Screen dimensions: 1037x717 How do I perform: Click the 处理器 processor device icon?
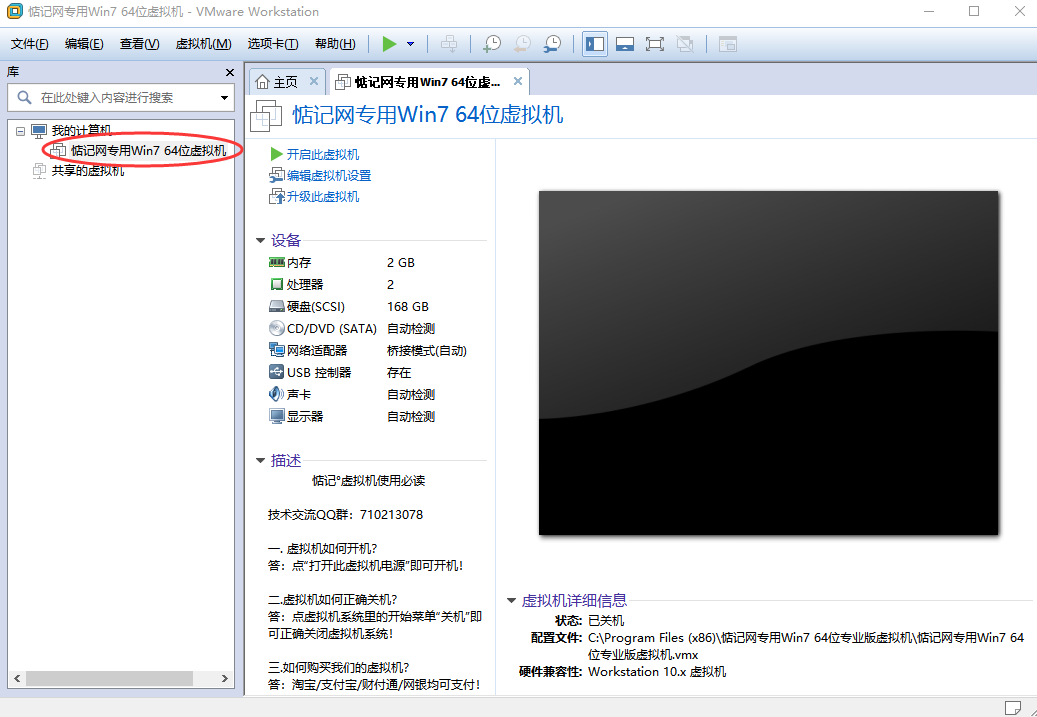[276, 284]
